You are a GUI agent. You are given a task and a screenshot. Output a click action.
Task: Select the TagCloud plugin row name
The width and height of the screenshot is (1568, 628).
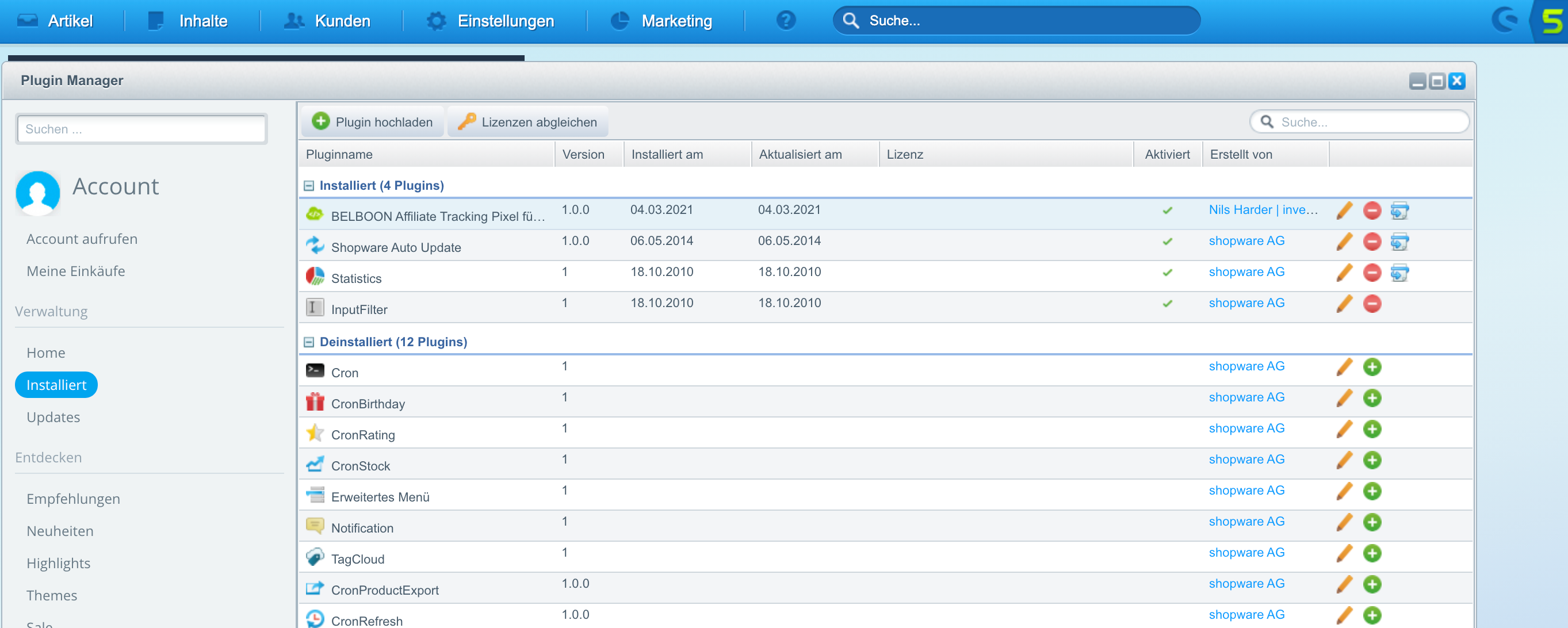coord(357,559)
